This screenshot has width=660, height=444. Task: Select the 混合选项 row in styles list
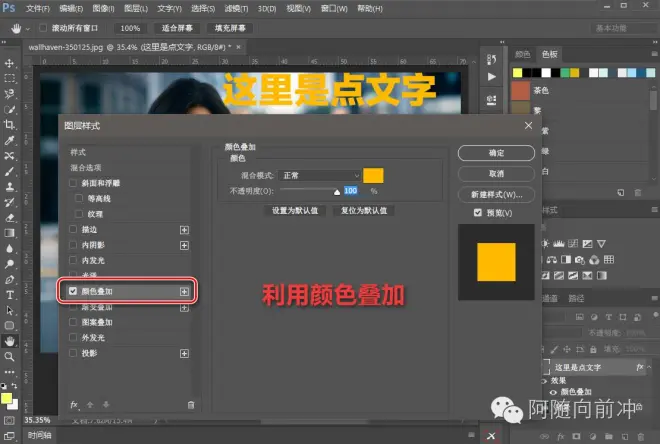tap(128, 167)
